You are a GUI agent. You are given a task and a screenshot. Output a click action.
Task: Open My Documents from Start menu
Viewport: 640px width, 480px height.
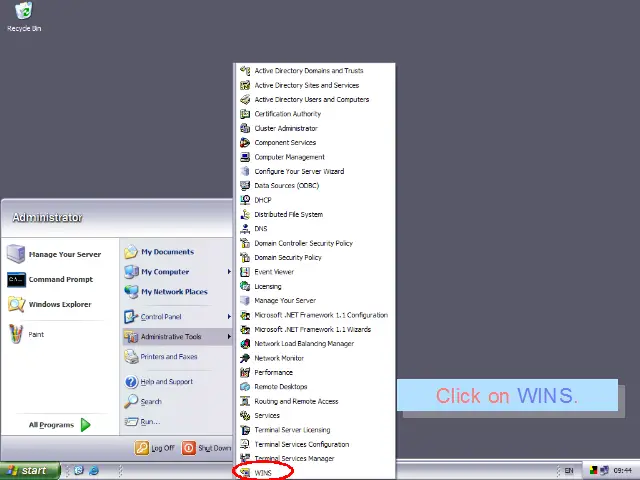coord(177,252)
